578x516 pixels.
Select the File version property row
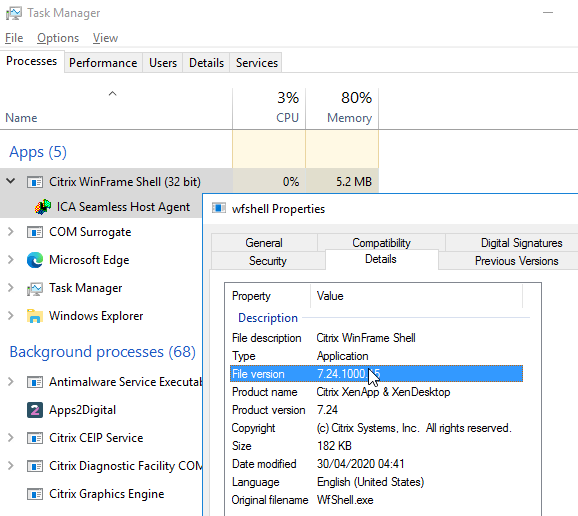click(376, 374)
